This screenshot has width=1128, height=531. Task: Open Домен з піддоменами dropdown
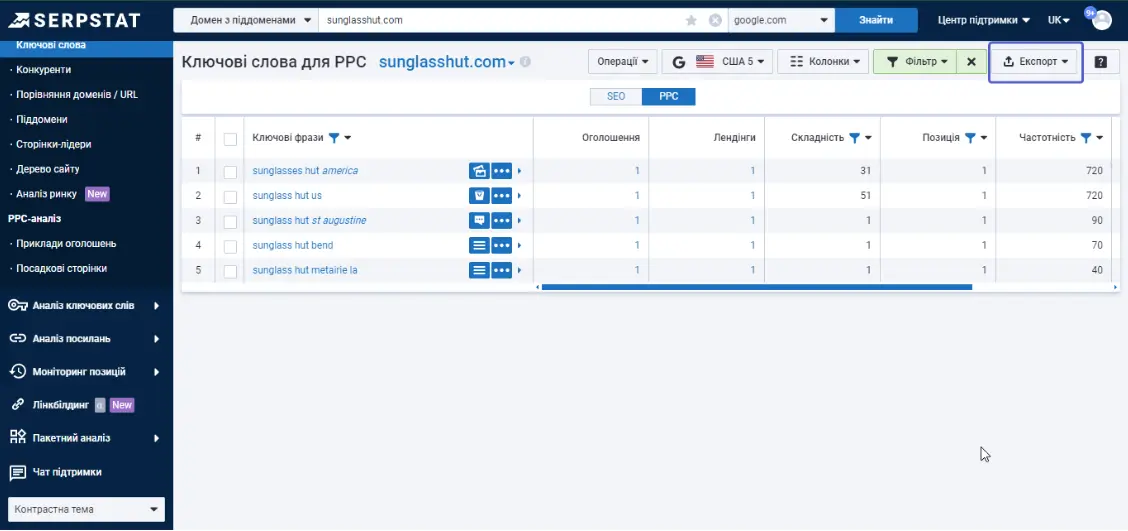246,20
